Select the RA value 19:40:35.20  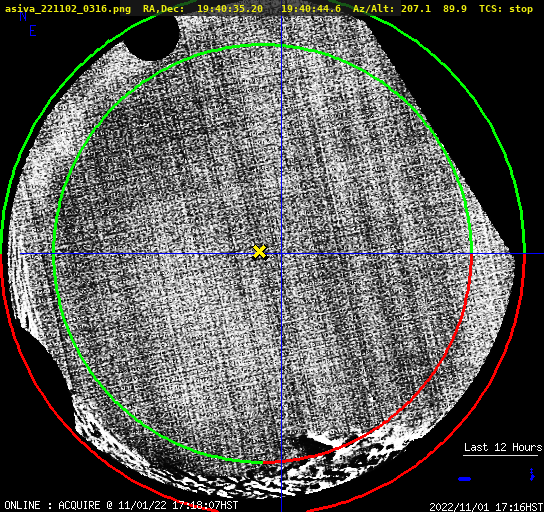point(230,9)
